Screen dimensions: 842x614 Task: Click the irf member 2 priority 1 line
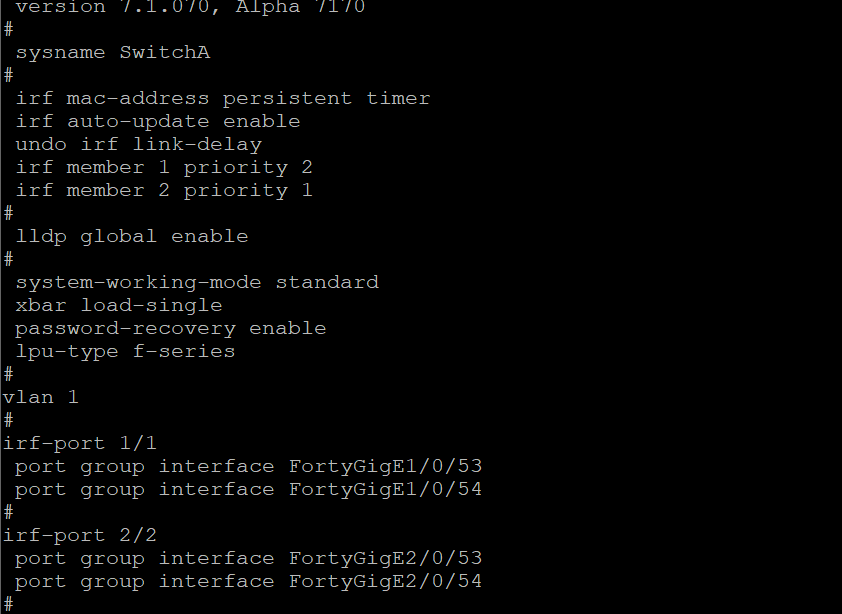pos(164,190)
